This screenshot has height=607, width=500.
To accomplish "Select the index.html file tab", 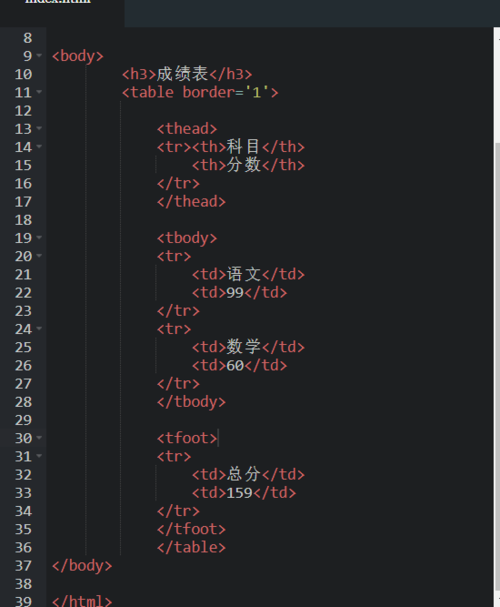I will [58, 2].
